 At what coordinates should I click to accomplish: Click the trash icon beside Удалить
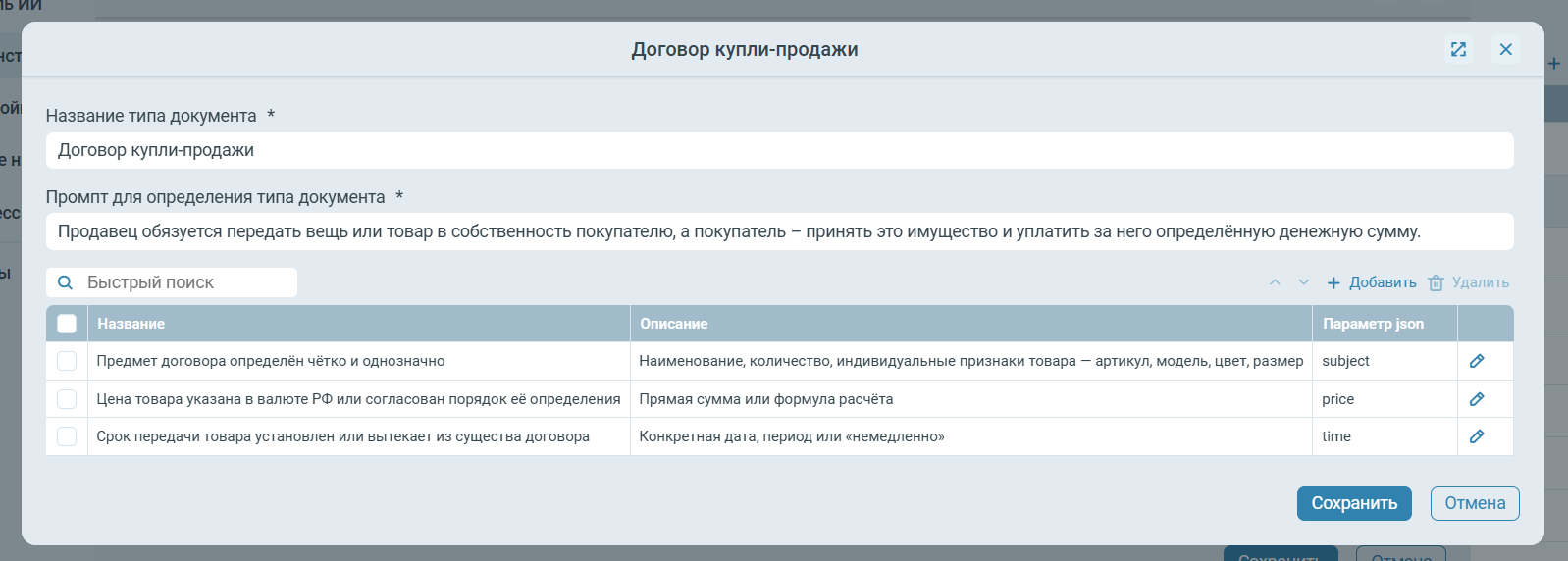coord(1436,282)
